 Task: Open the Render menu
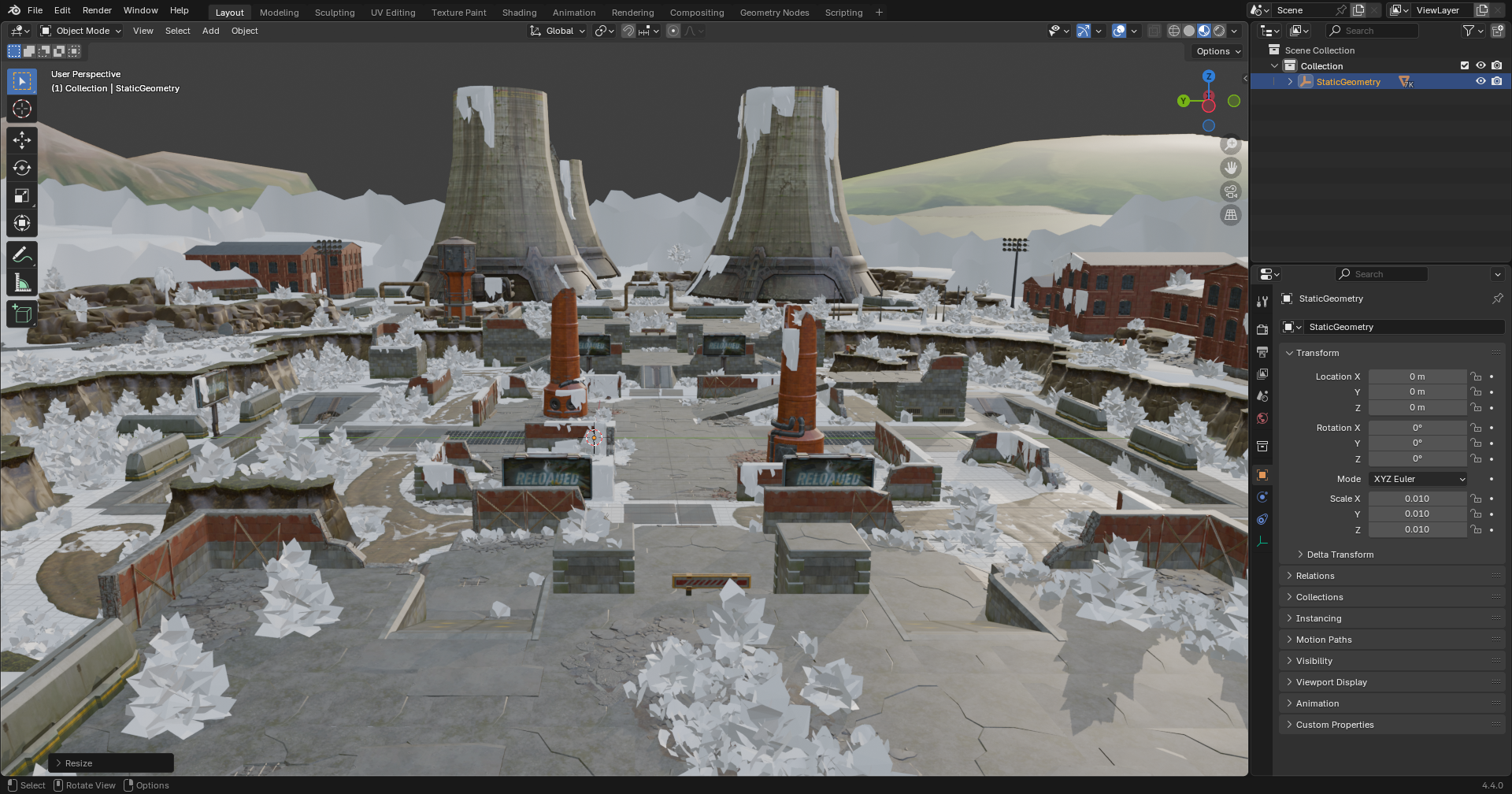pyautogui.click(x=97, y=10)
